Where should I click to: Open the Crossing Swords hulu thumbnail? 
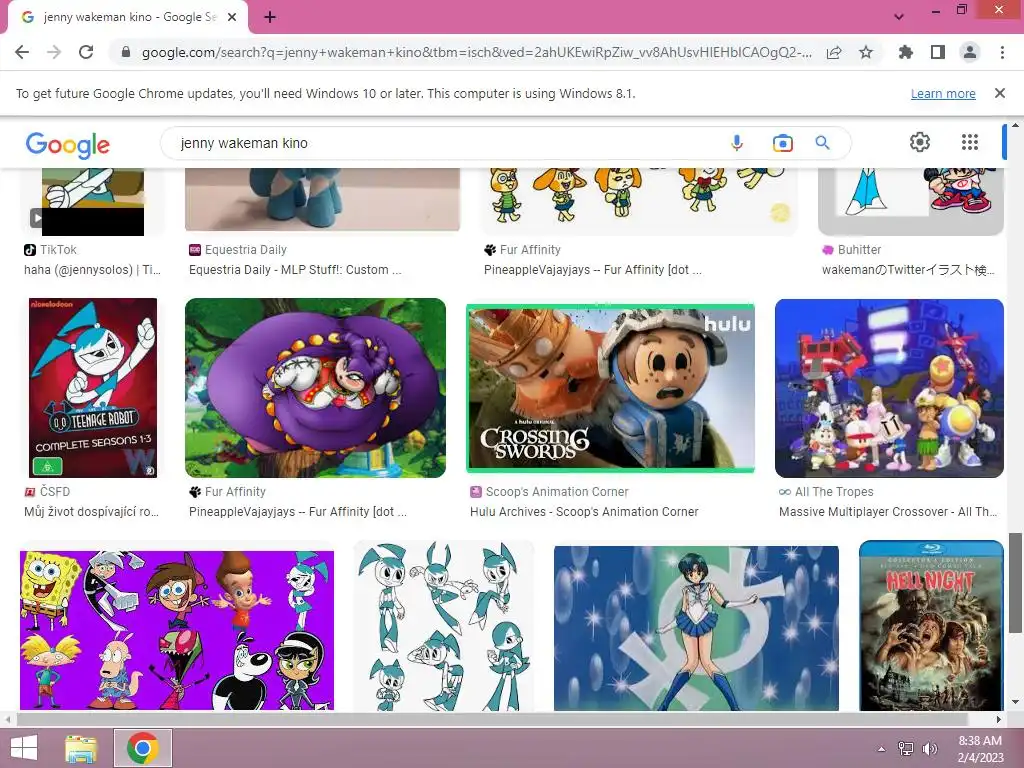click(x=611, y=388)
